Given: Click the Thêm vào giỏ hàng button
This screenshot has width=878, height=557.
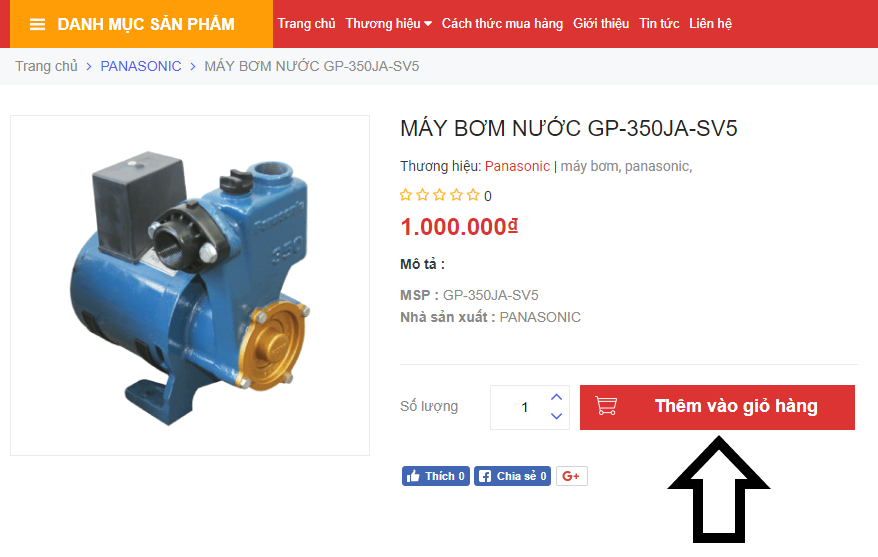Looking at the screenshot, I should 717,407.
